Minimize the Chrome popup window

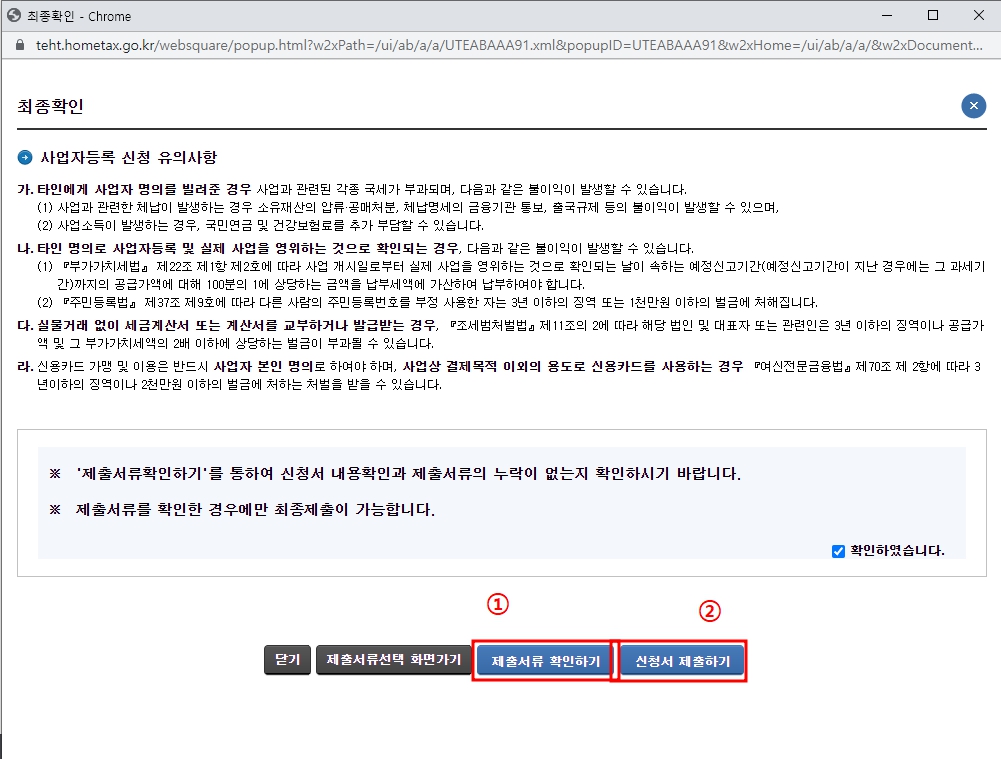click(887, 15)
